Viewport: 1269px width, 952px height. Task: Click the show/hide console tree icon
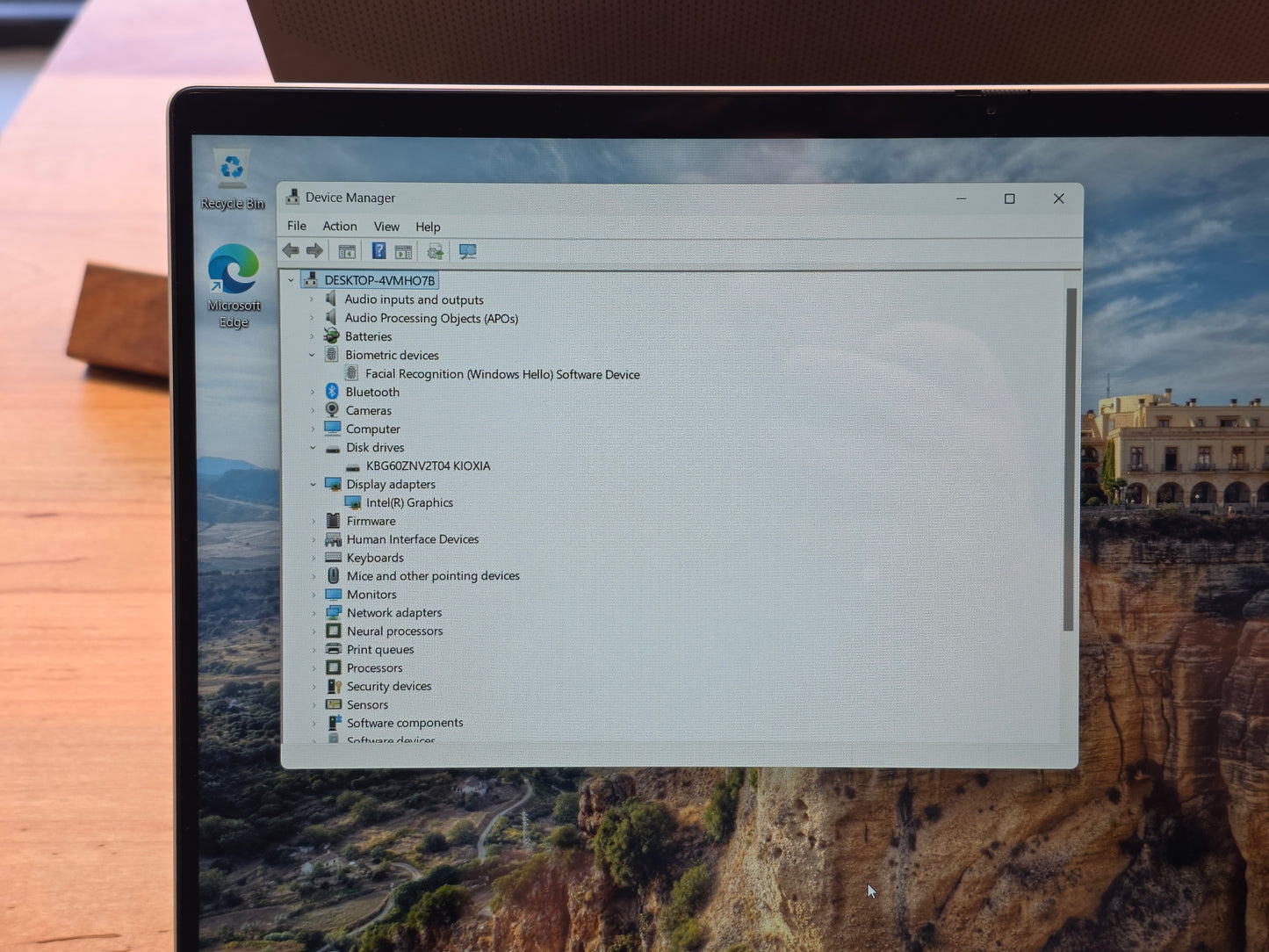point(347,252)
